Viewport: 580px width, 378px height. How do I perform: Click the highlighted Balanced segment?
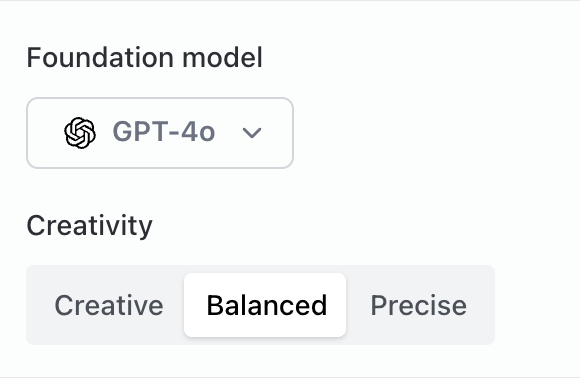(x=265, y=305)
